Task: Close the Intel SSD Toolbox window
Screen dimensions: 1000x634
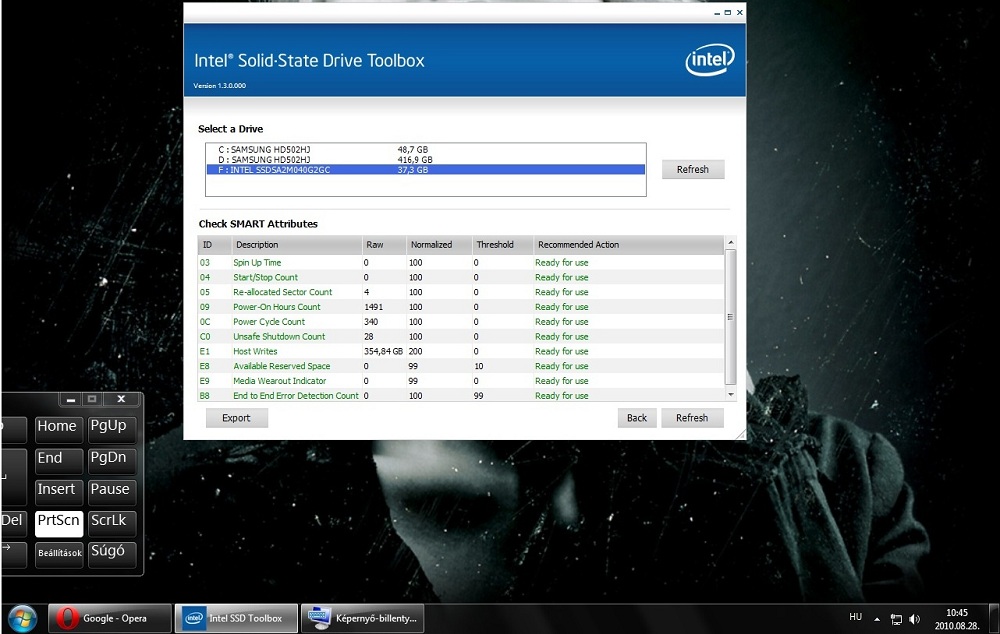Action: click(x=740, y=12)
